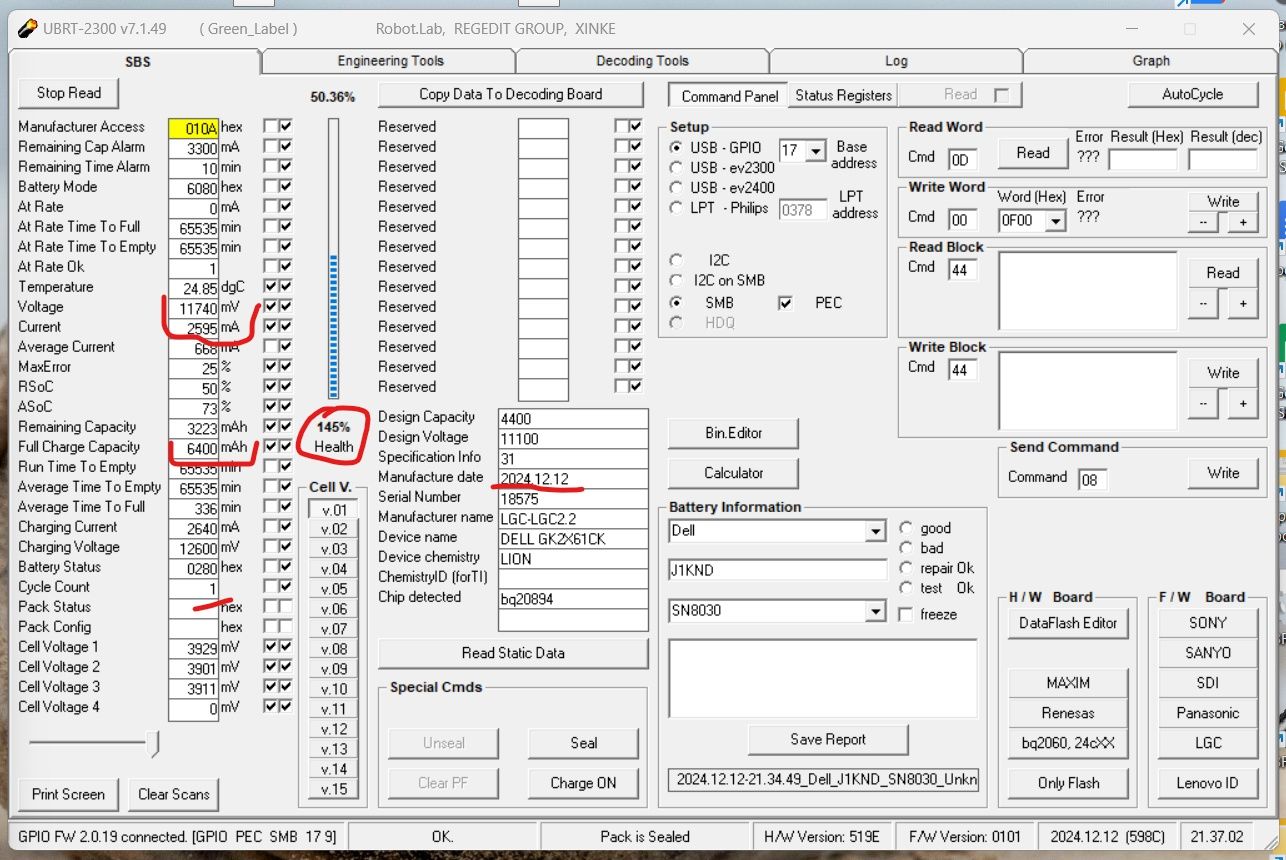Select the I2C protocol radio button
The width and height of the screenshot is (1286, 860).
point(677,260)
